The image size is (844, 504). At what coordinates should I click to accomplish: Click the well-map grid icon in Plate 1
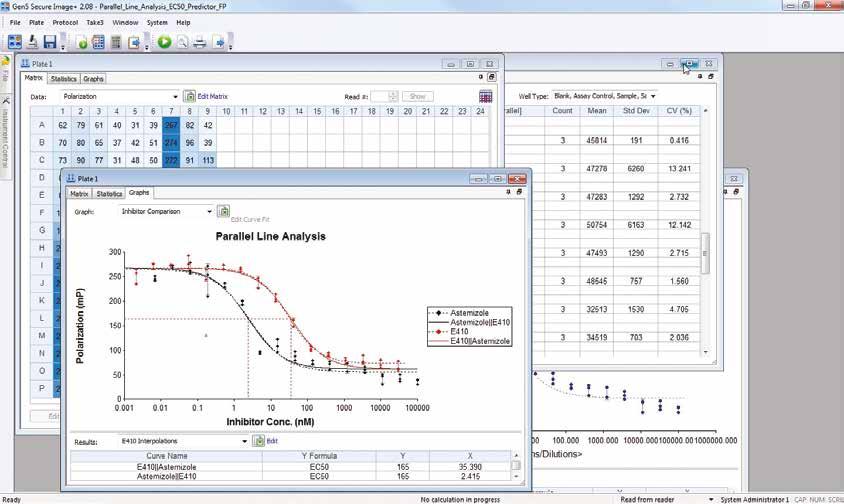[486, 96]
